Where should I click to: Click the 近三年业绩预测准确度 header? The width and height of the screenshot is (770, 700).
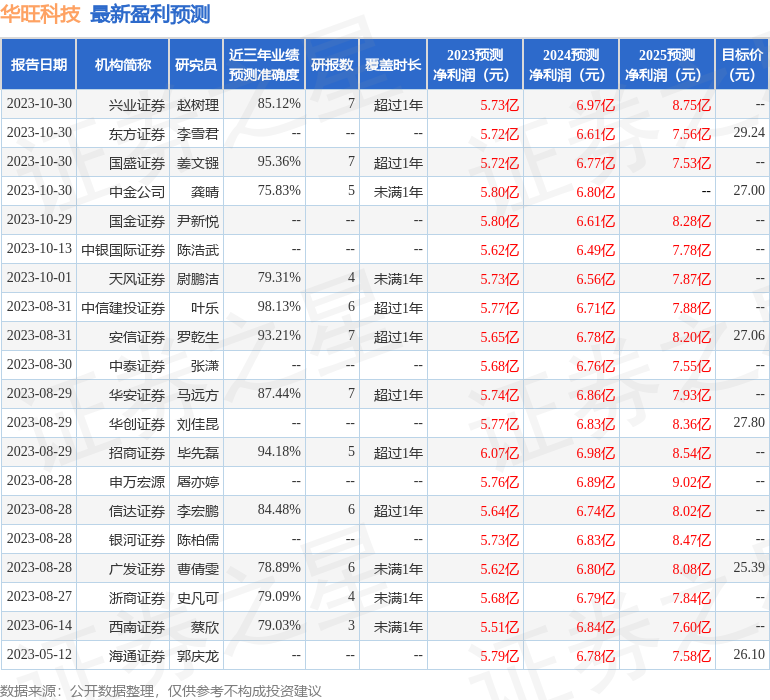(264, 64)
